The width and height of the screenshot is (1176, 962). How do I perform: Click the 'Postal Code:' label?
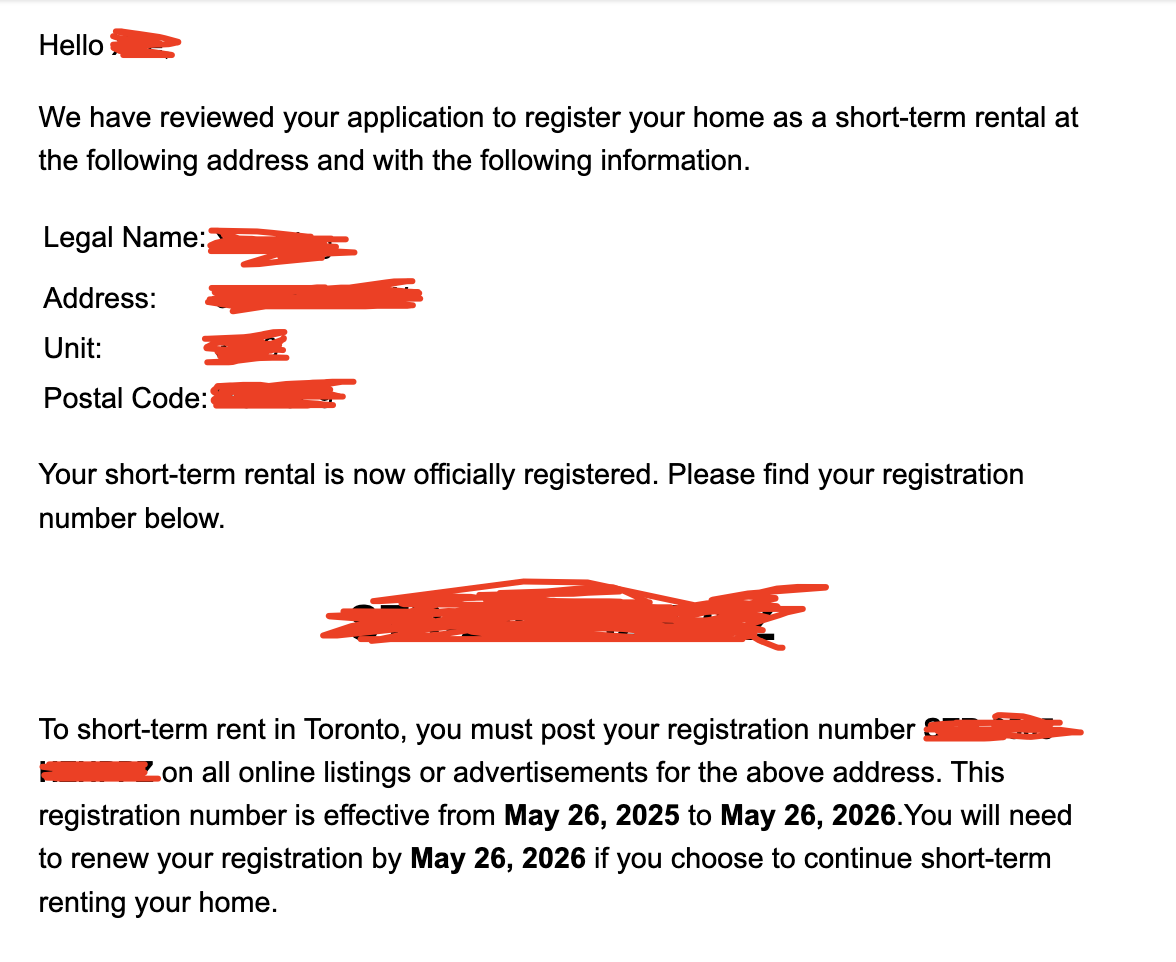pyautogui.click(x=125, y=398)
